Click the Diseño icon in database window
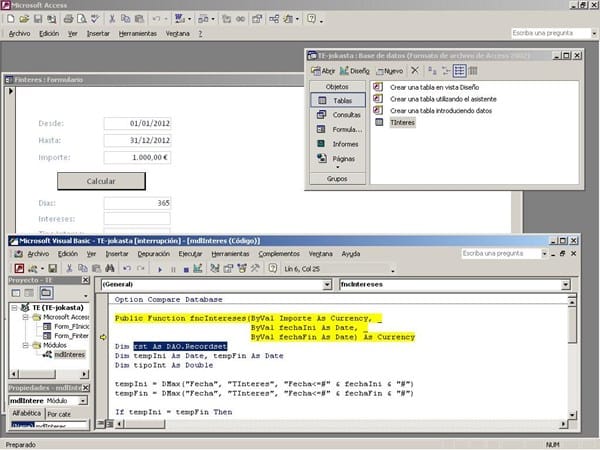The height and width of the screenshot is (450, 600). tap(356, 71)
